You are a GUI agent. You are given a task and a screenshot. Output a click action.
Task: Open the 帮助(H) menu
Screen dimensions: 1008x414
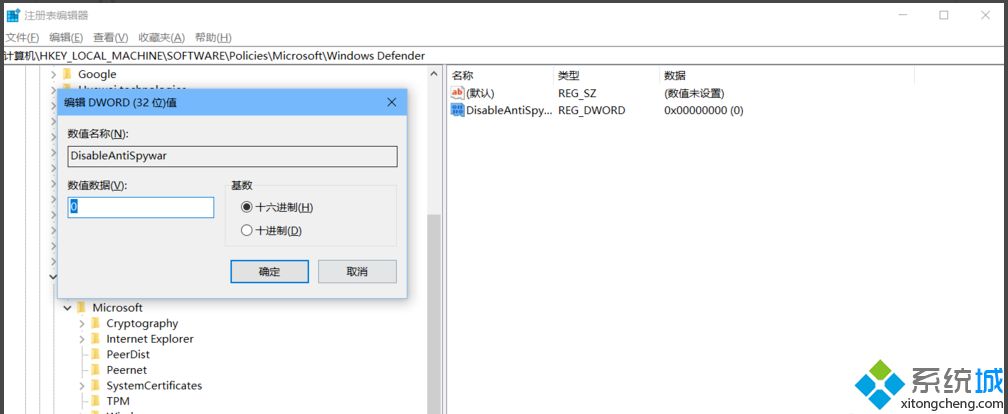(213, 38)
